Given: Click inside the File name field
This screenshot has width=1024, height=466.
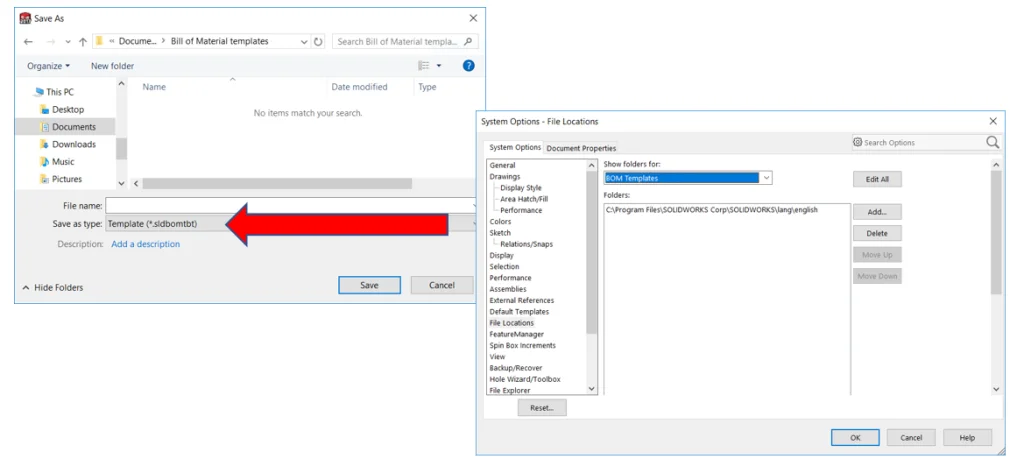Looking at the screenshot, I should pyautogui.click(x=290, y=205).
